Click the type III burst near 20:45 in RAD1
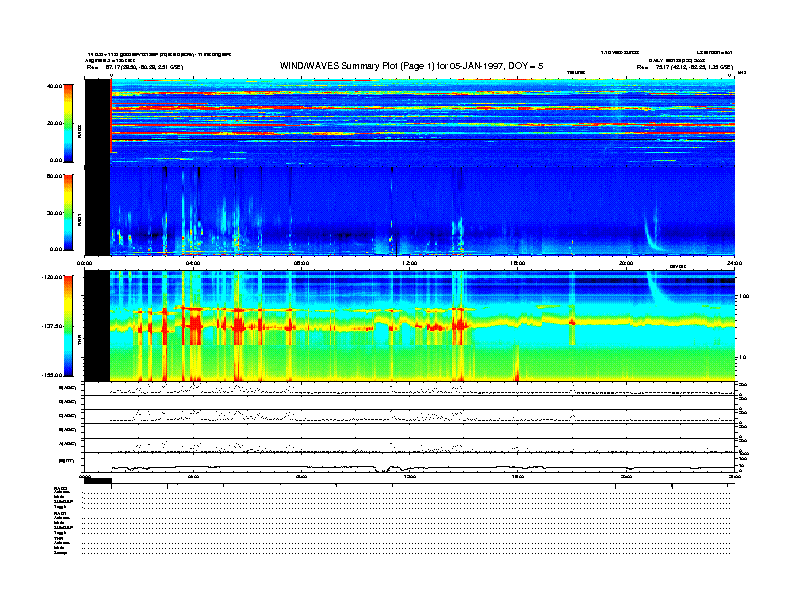 [653, 232]
